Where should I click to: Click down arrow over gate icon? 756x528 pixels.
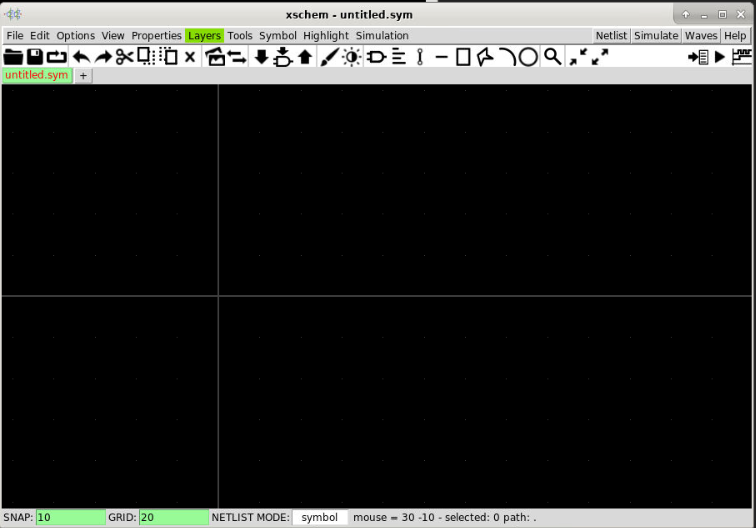283,57
